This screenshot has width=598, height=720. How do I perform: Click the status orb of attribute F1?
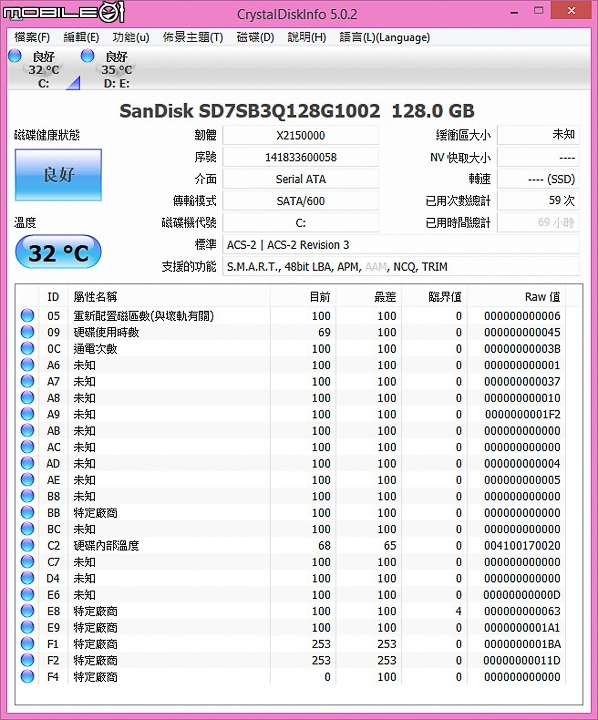pos(28,644)
